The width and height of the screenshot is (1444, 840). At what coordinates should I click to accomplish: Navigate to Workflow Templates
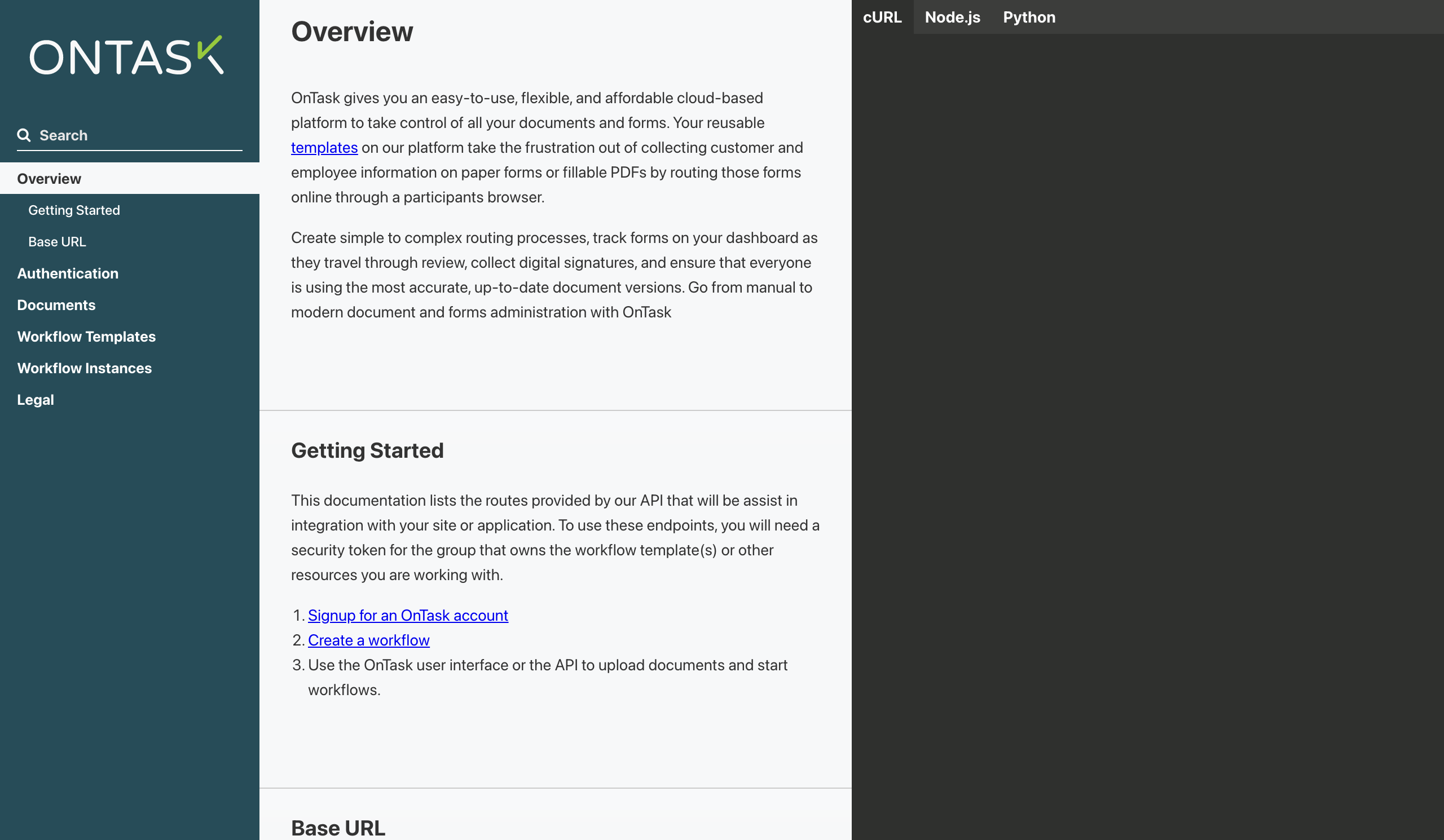point(130,336)
